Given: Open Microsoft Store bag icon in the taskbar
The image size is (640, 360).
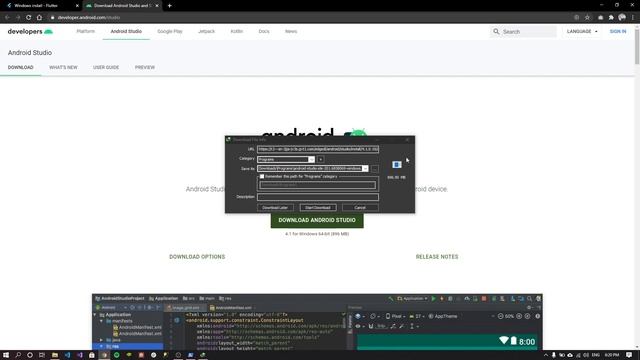Looking at the screenshot, I should point(92,355).
